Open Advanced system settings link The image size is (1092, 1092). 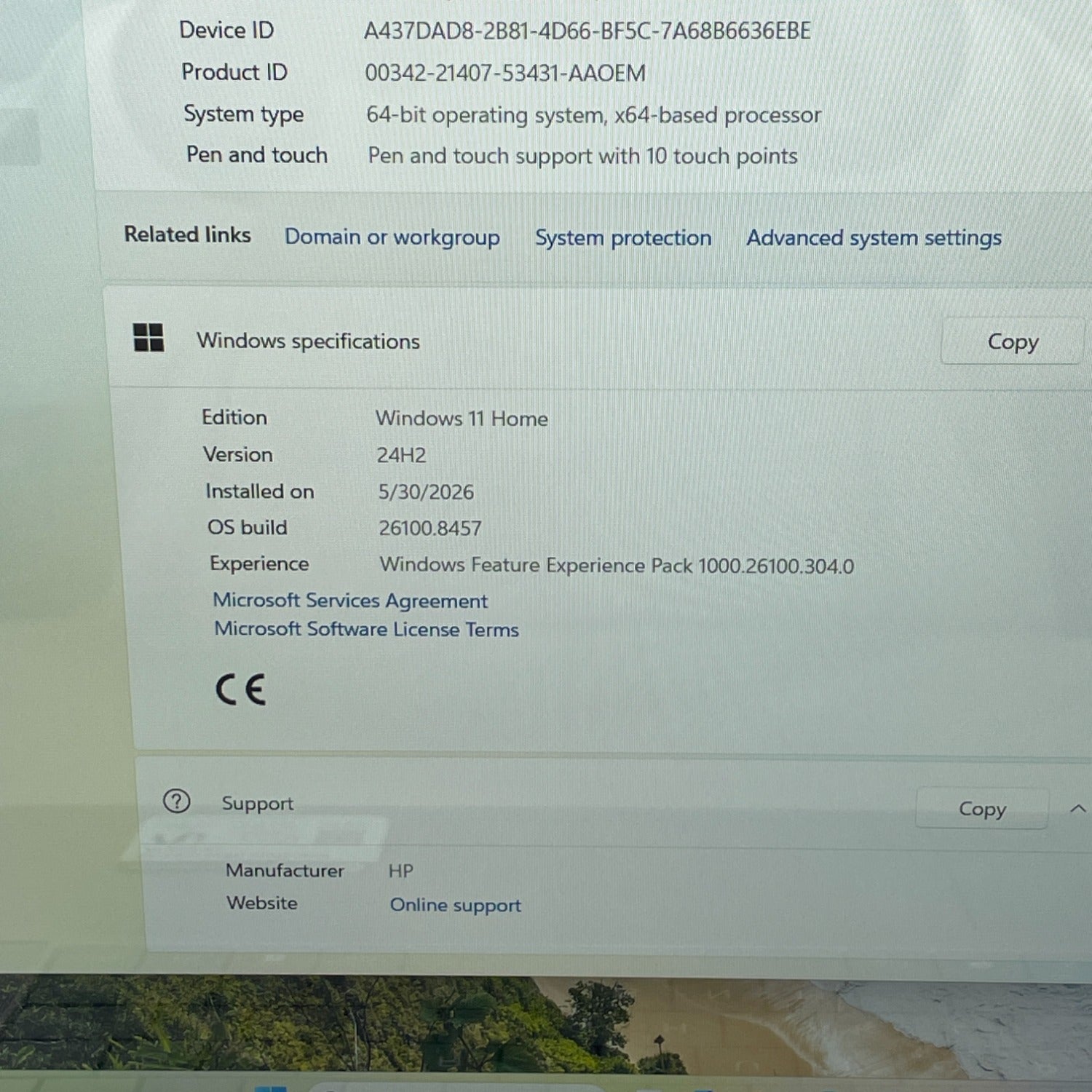click(x=874, y=238)
